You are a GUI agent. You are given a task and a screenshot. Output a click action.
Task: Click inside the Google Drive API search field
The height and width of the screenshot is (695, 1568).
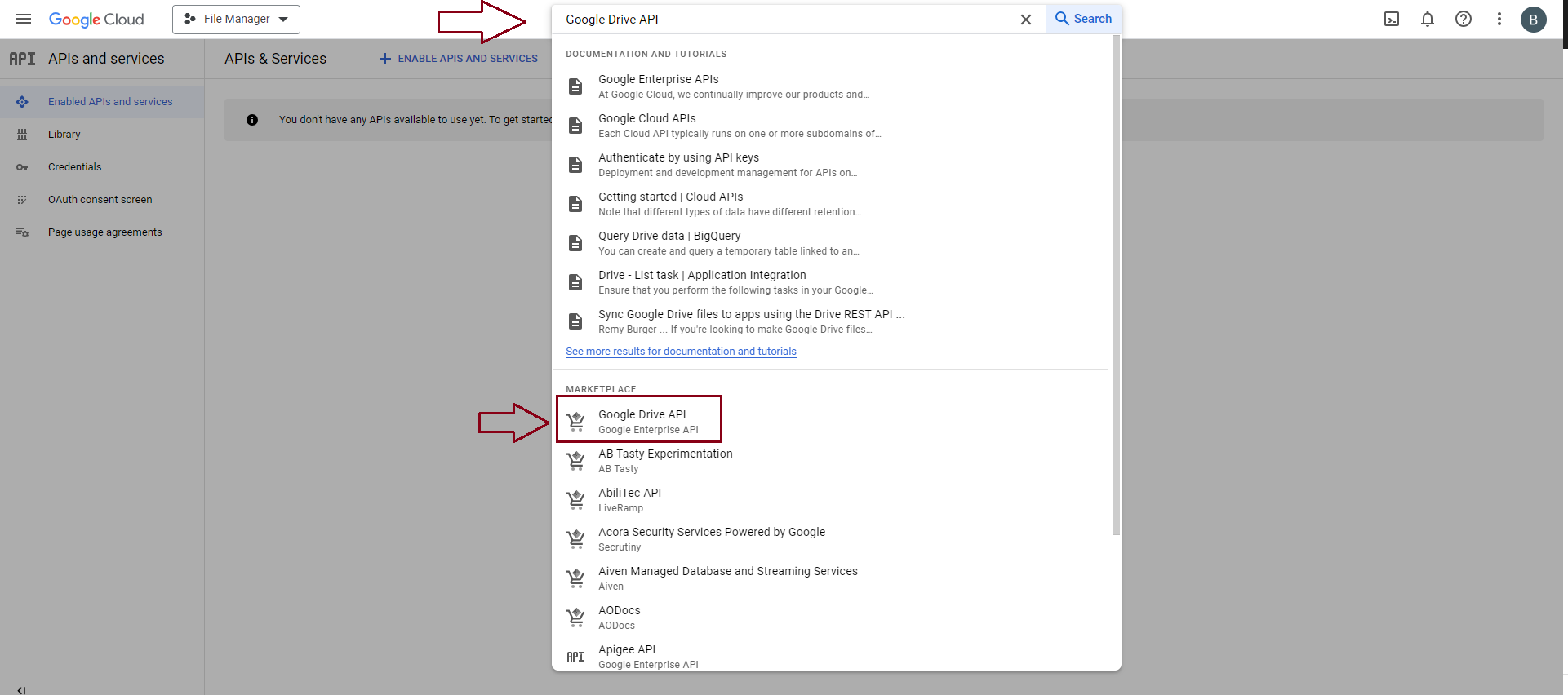coord(784,20)
